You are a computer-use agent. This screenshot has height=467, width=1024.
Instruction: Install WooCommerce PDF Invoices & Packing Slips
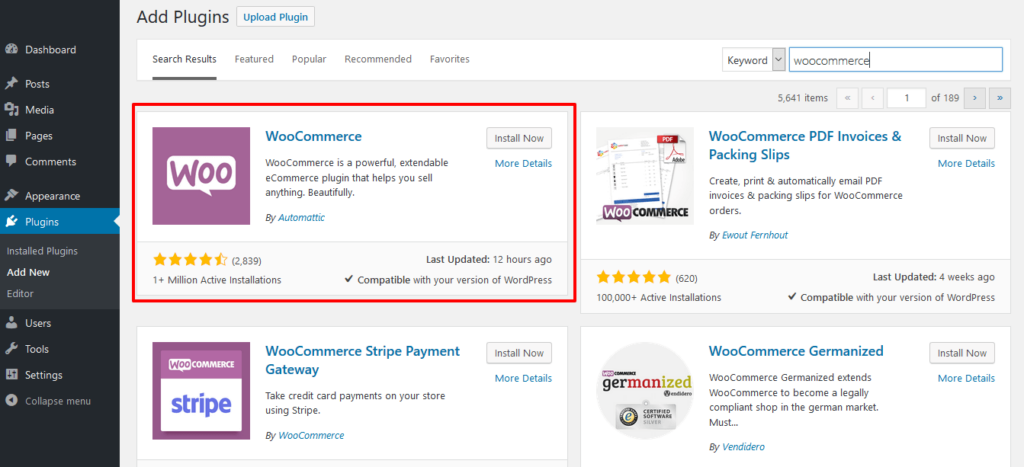pos(963,138)
